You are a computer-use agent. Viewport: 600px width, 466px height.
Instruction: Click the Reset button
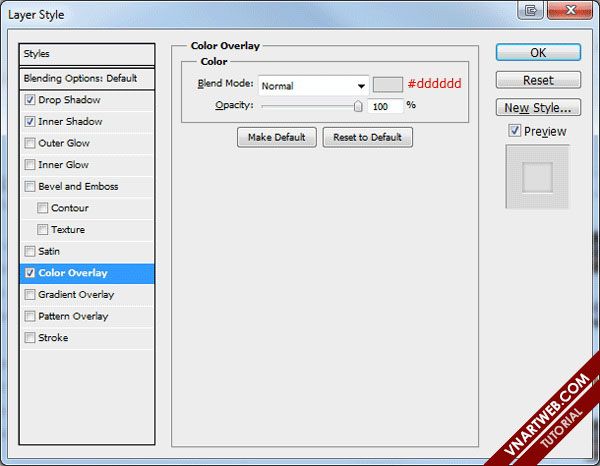538,80
